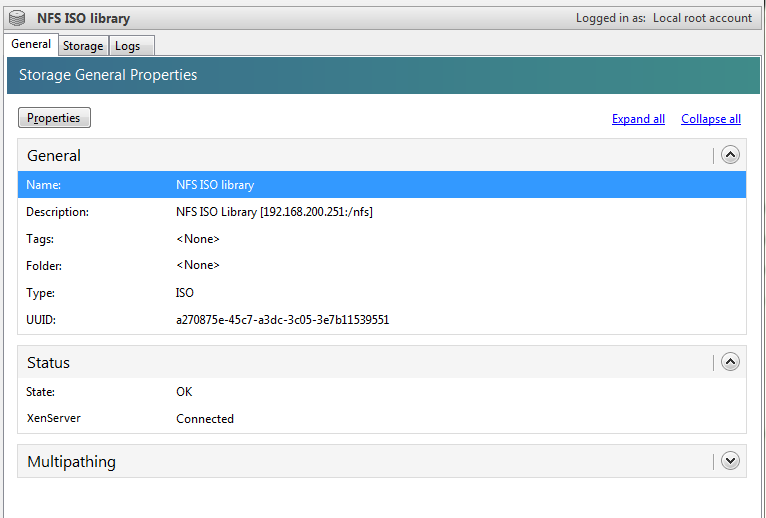
Task: Collapse the General section chevron
Action: [x=730, y=155]
